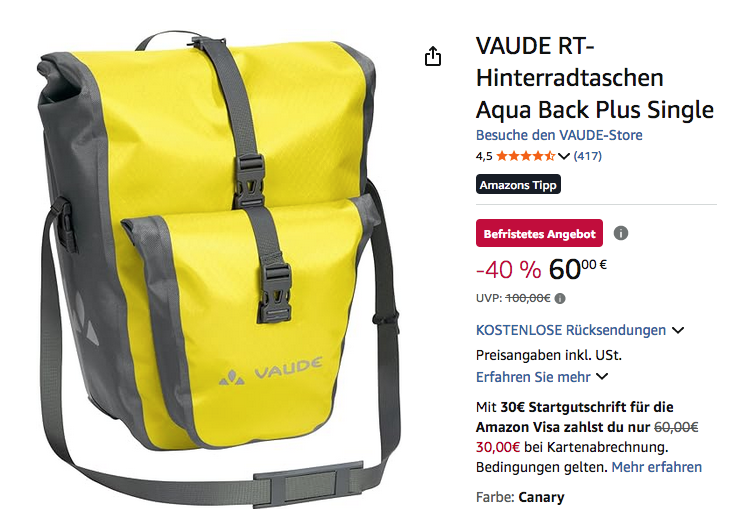Click the 60,00 € current price

click(x=577, y=269)
